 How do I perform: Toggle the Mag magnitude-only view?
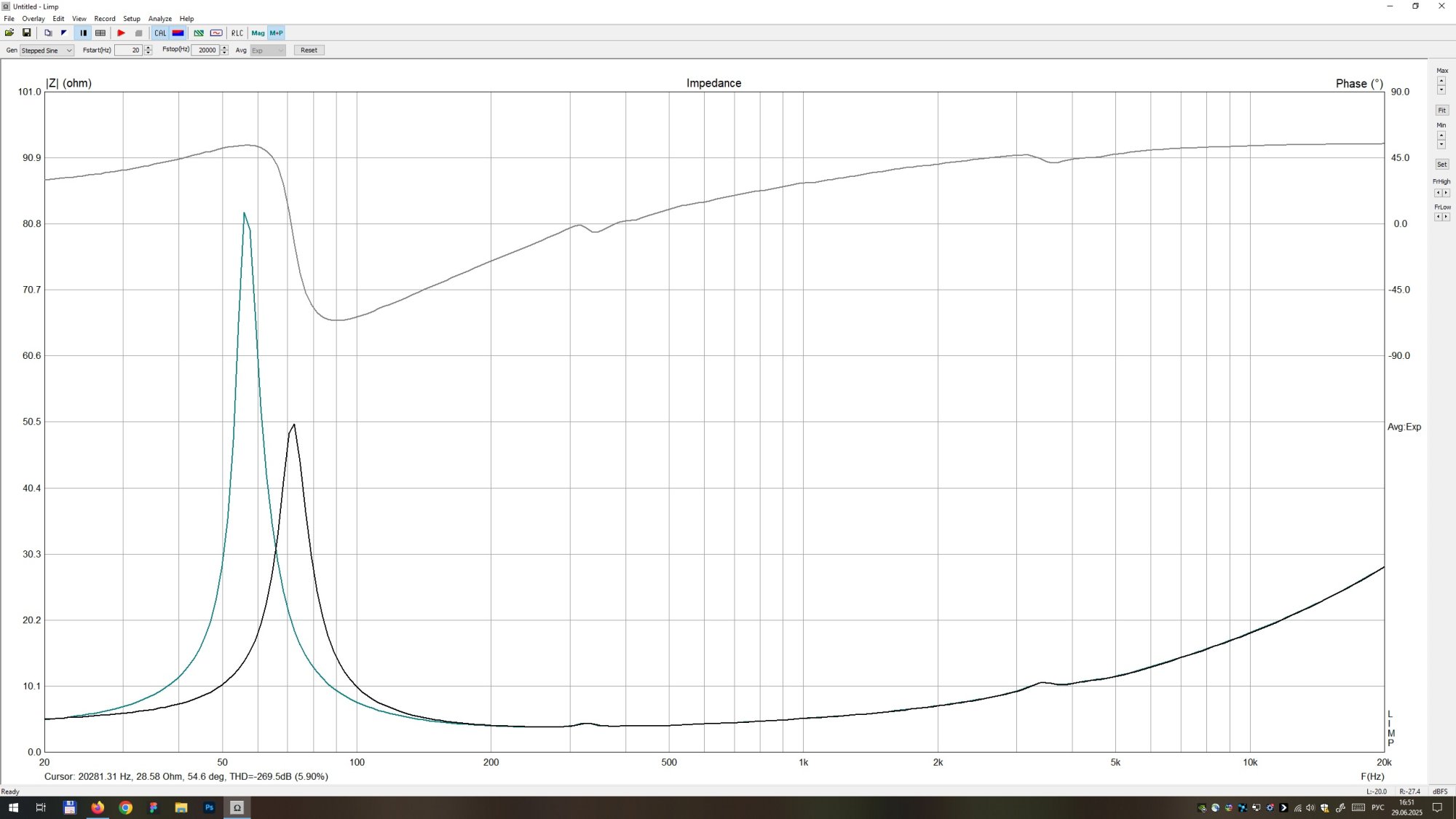pyautogui.click(x=258, y=33)
